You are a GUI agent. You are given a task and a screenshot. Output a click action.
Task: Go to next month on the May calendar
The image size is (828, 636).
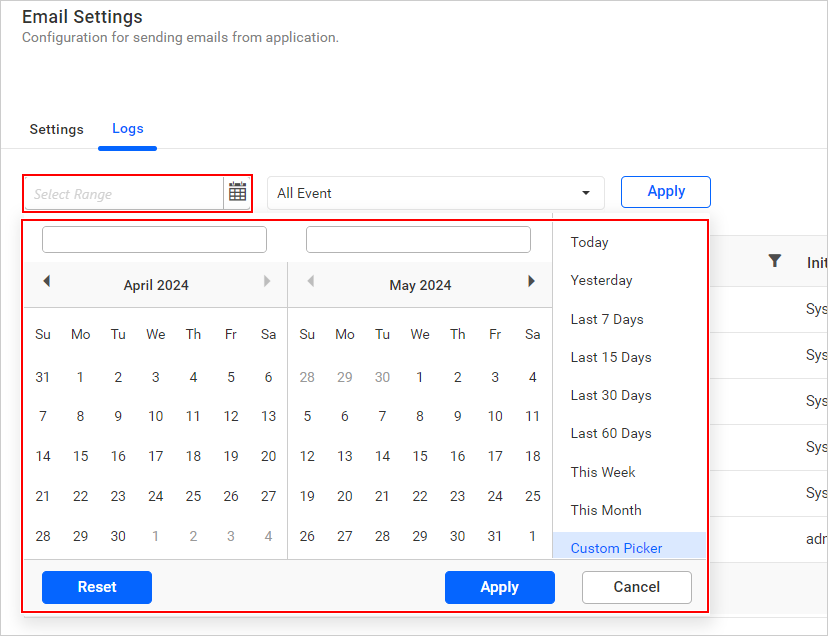tap(531, 281)
